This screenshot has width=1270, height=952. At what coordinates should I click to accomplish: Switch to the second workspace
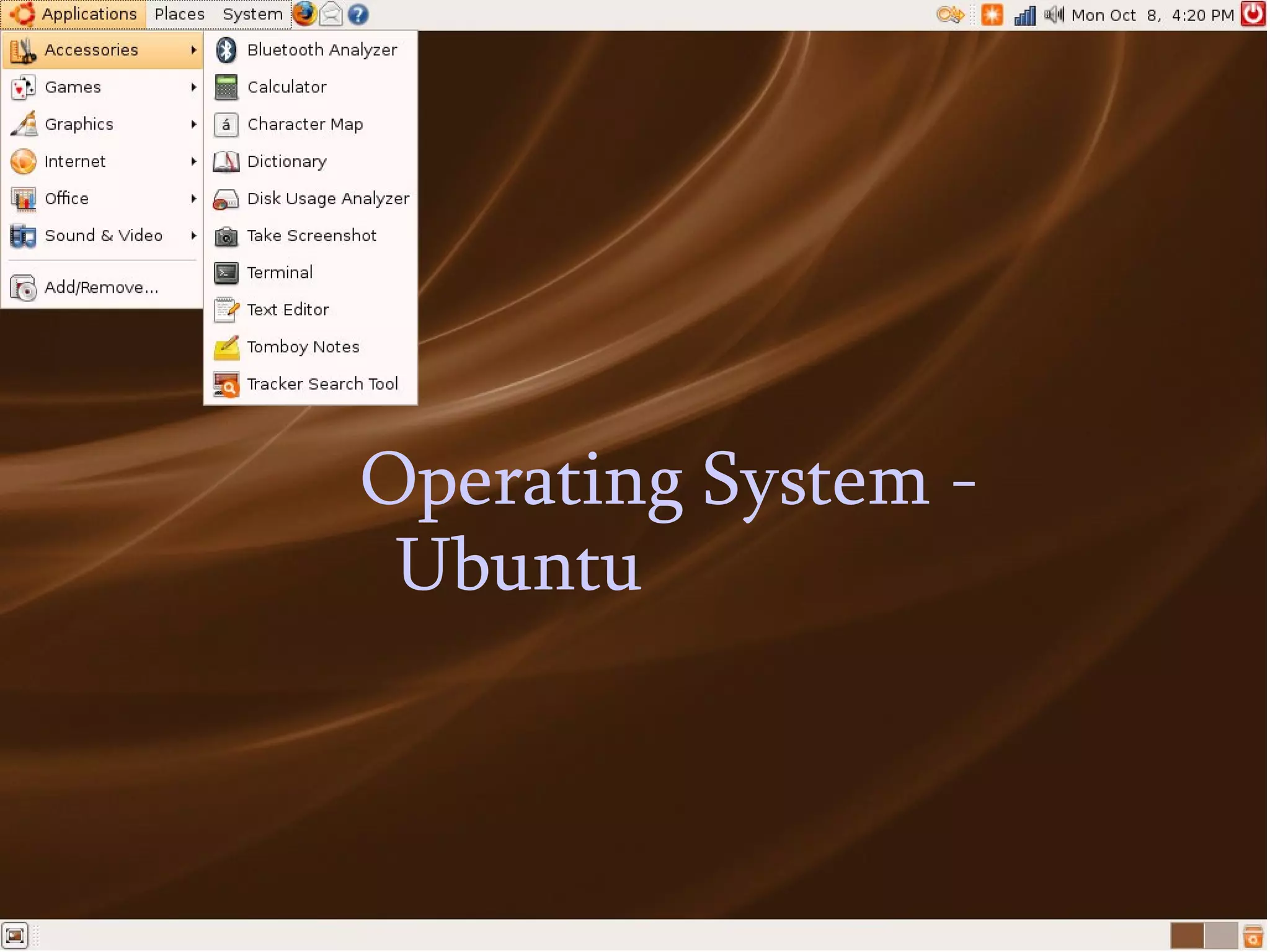[1221, 936]
